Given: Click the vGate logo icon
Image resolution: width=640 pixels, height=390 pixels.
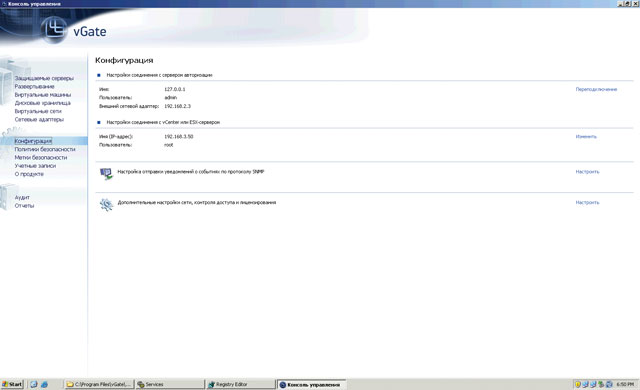Looking at the screenshot, I should pos(53,30).
